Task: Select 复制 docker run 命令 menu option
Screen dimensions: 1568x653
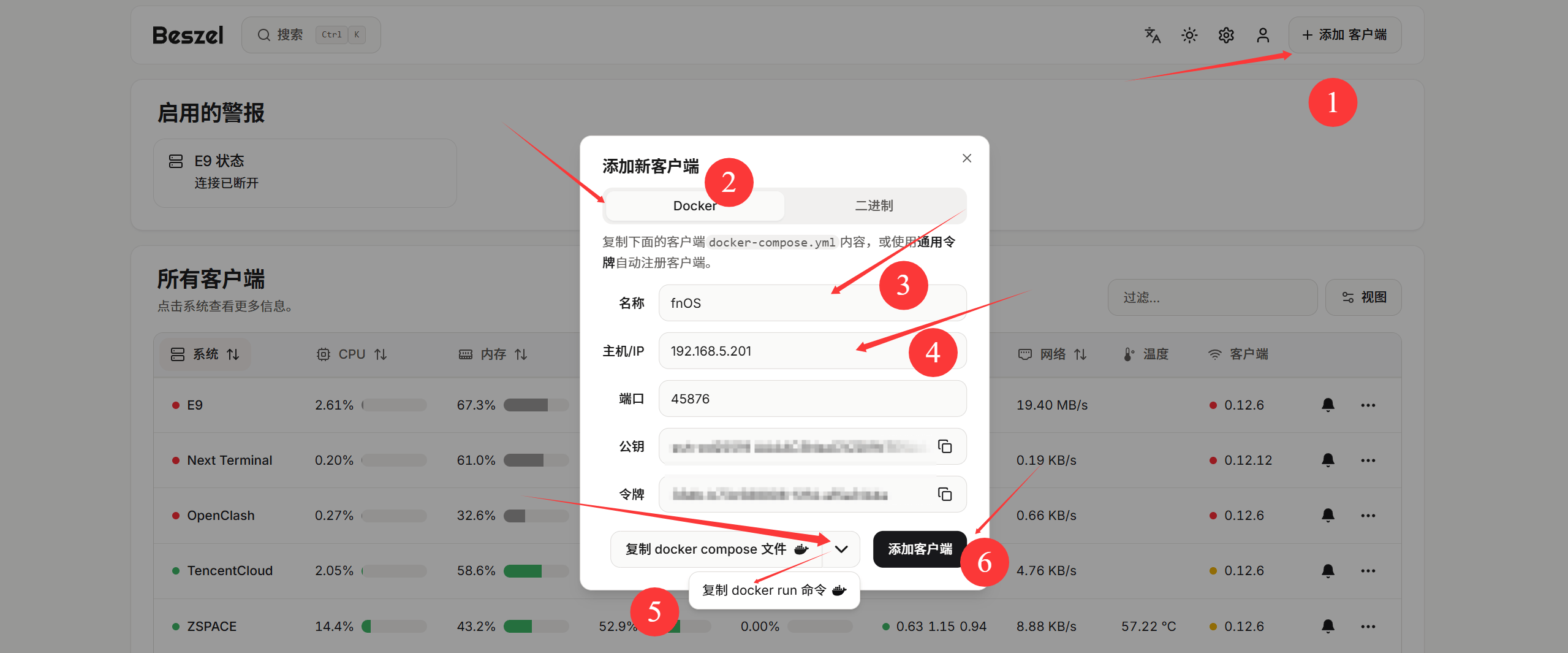Action: pos(774,590)
